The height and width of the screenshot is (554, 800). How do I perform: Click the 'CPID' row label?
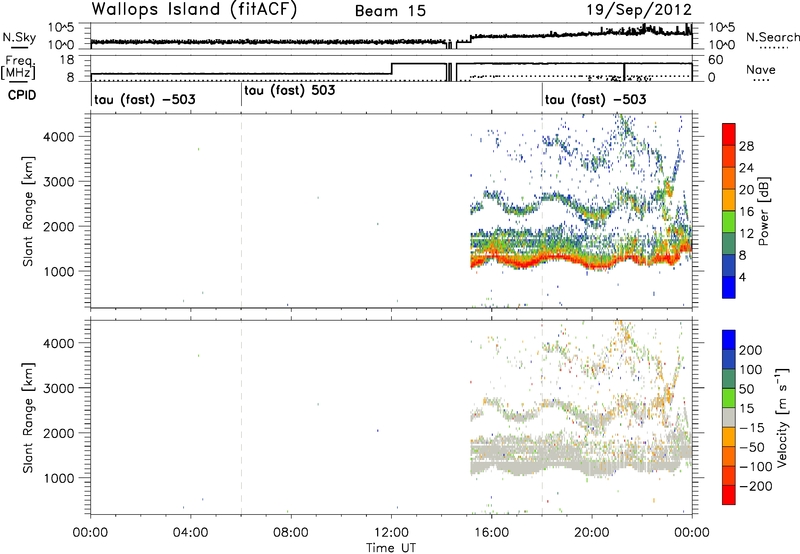22,95
